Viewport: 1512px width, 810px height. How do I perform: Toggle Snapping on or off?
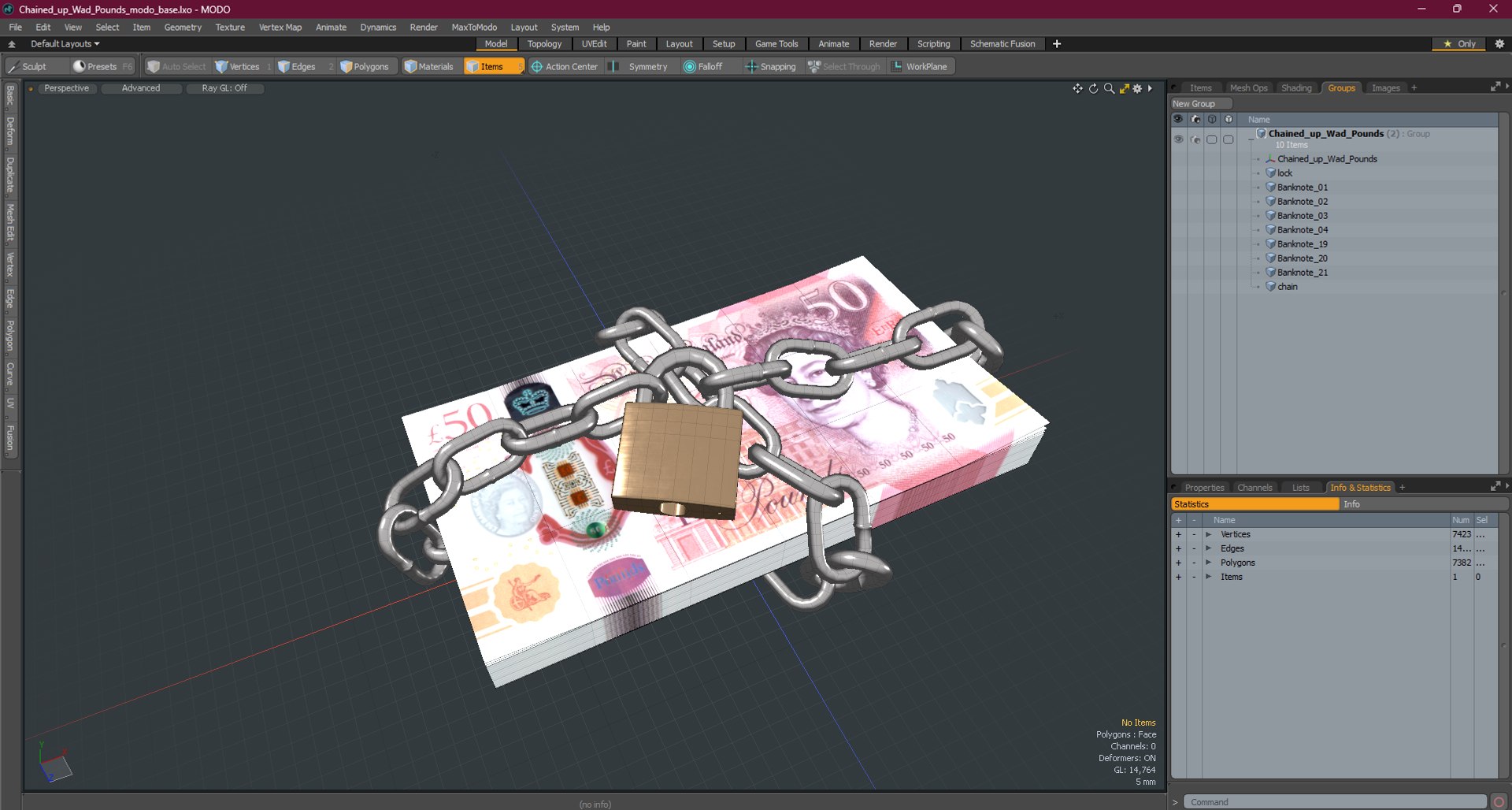point(771,67)
